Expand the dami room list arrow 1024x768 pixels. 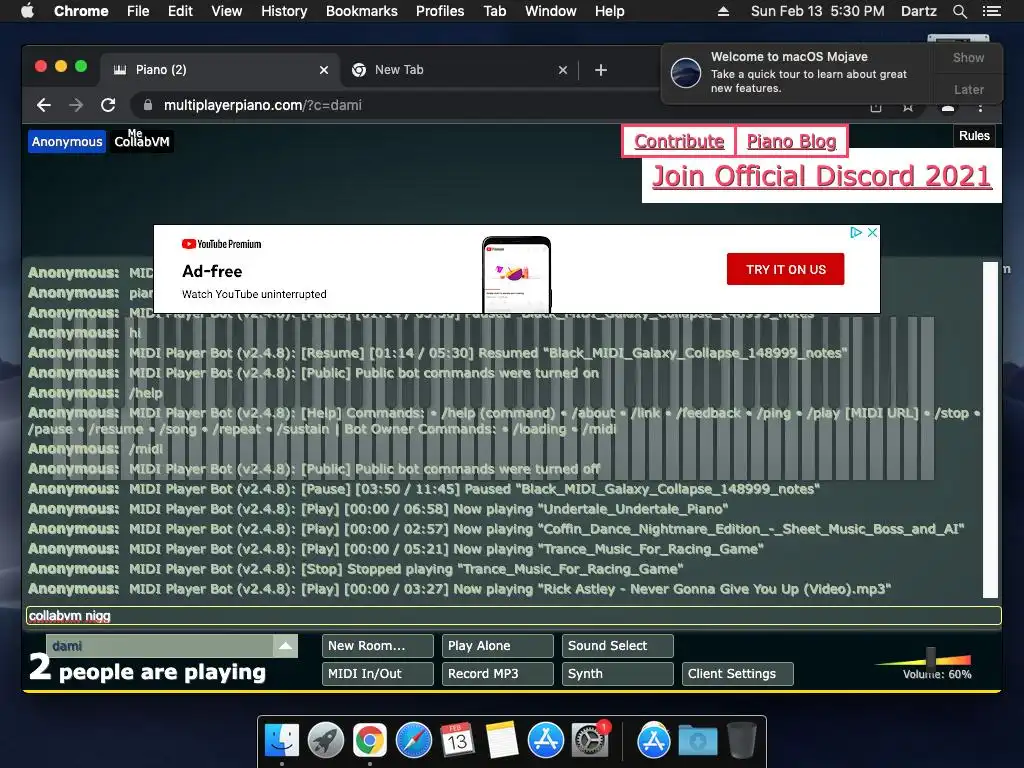pos(285,646)
